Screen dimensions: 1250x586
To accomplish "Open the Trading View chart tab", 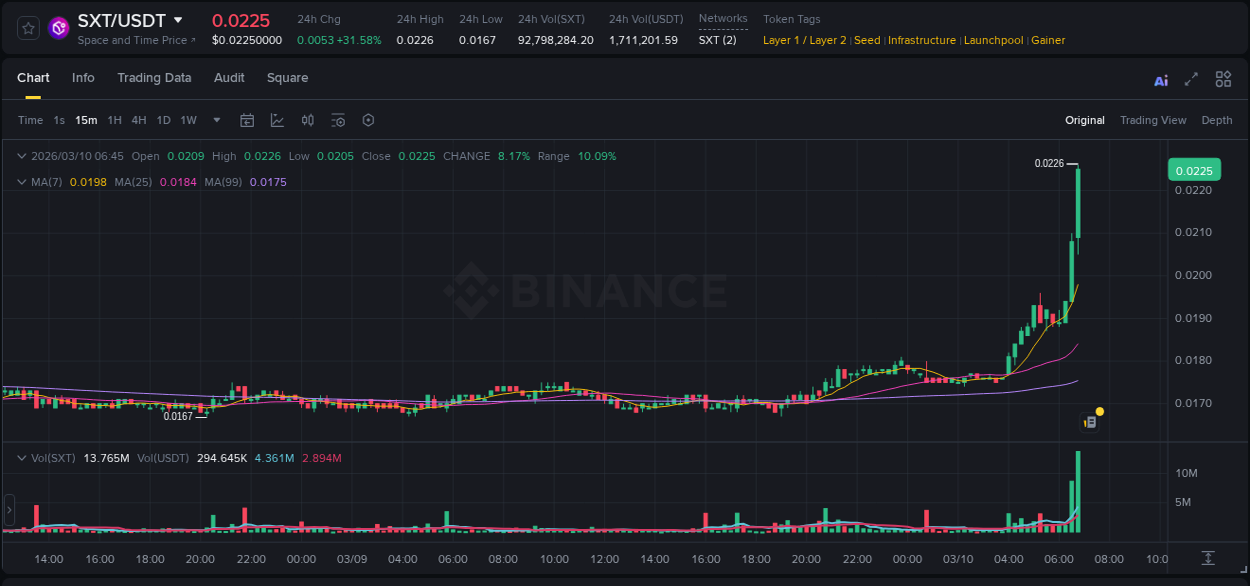I will [1153, 120].
